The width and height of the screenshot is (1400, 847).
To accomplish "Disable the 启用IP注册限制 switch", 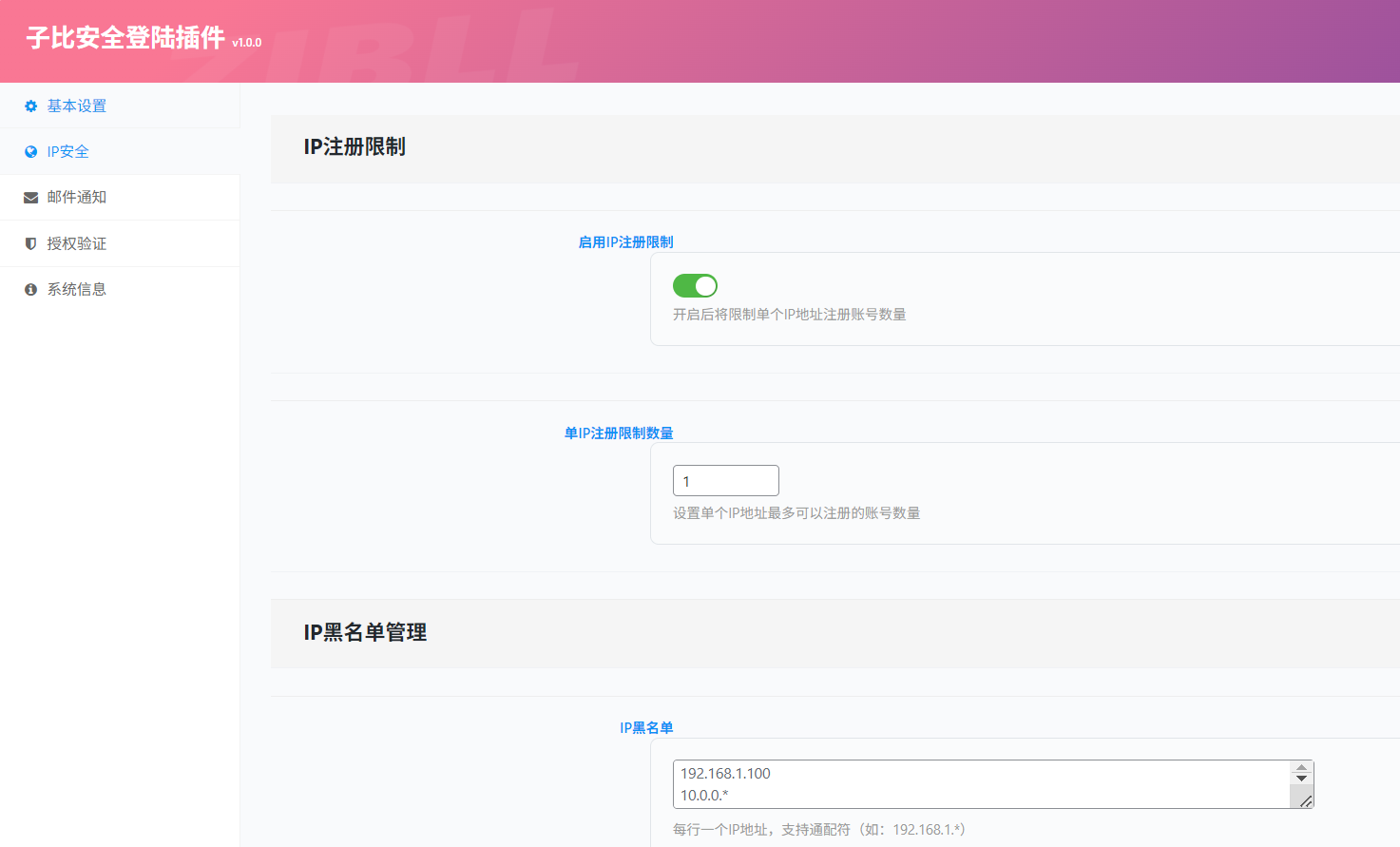I will 695,285.
